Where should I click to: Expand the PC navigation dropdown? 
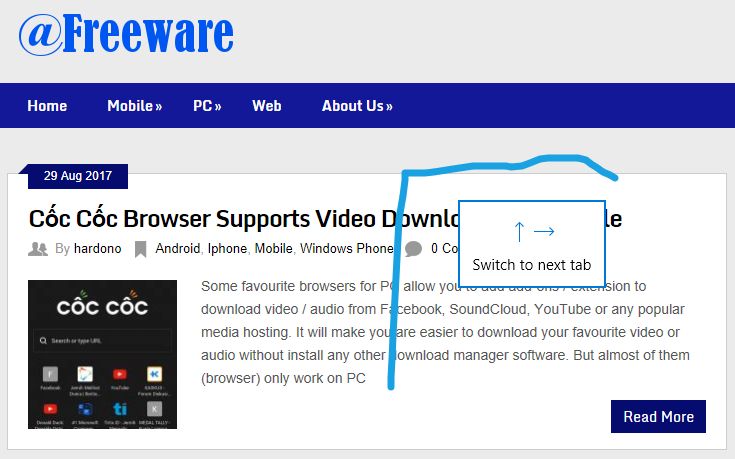click(x=207, y=106)
